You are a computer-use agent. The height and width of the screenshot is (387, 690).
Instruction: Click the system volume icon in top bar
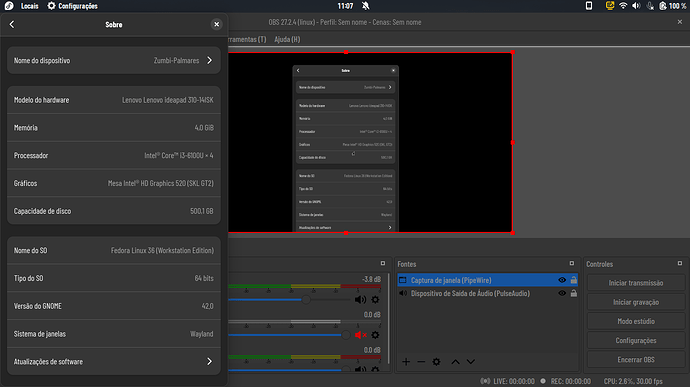coord(636,6)
